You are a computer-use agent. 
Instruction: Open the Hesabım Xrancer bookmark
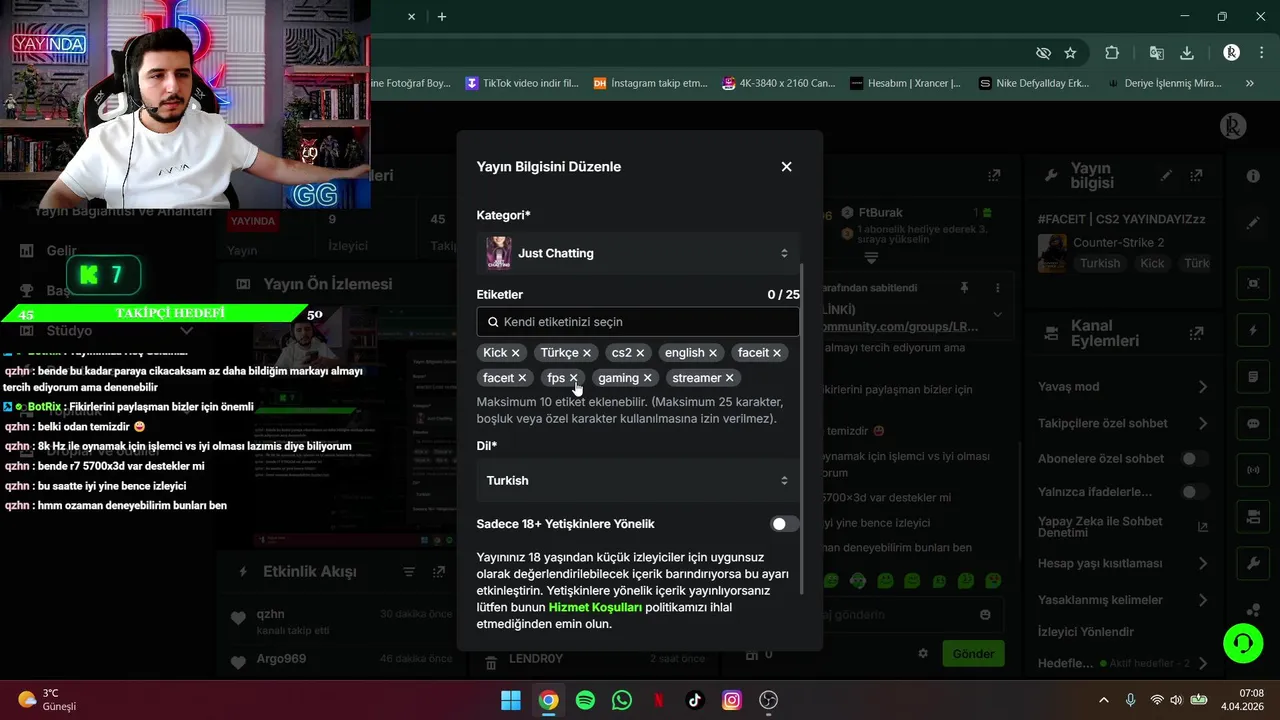coord(905,84)
